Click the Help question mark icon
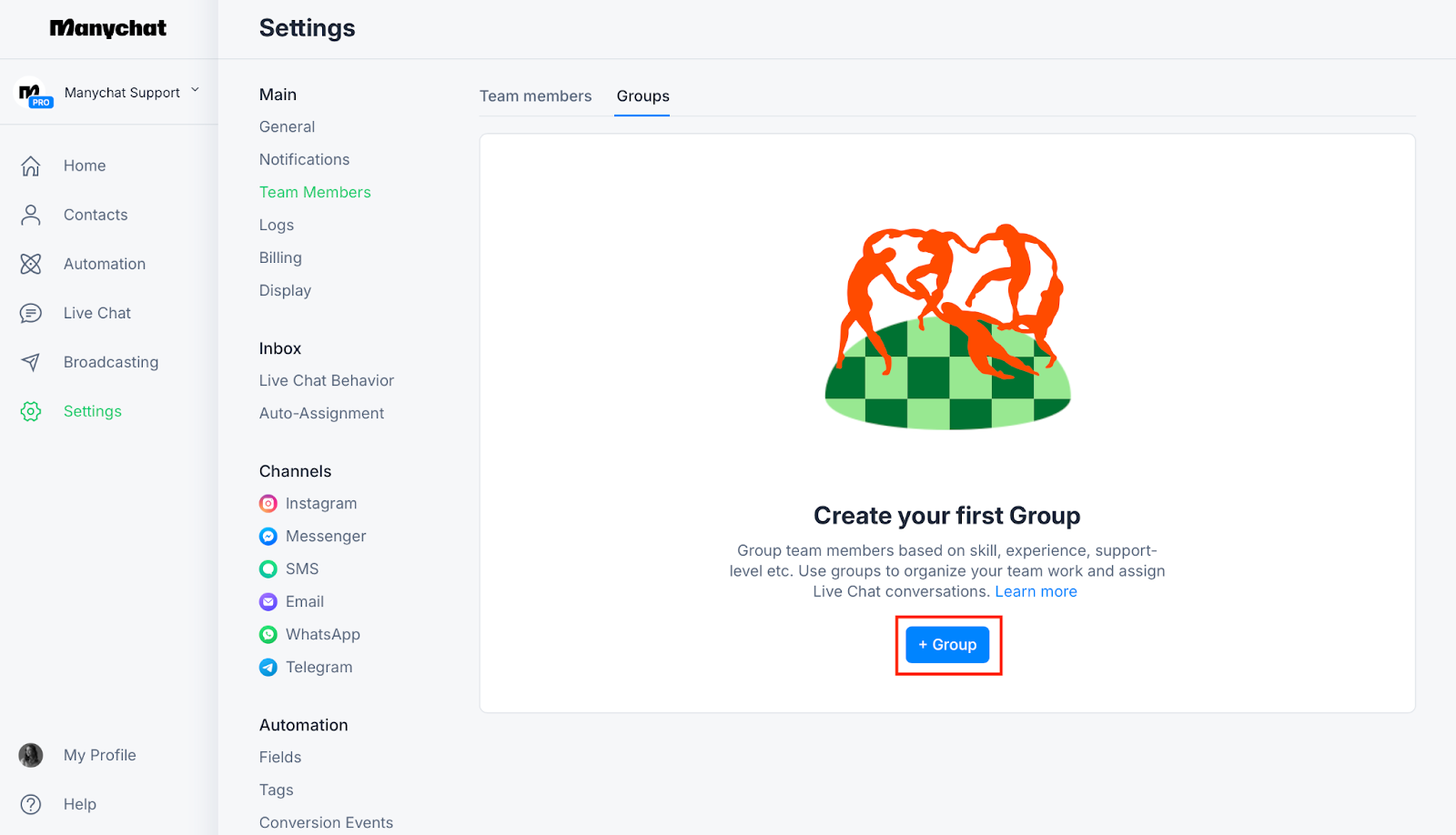 pos(31,804)
